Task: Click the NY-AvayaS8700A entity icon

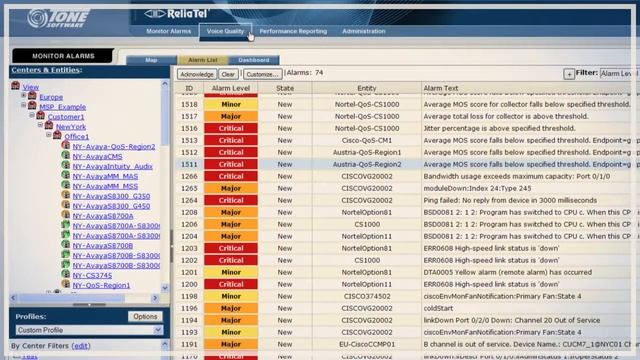Action: coord(65,214)
